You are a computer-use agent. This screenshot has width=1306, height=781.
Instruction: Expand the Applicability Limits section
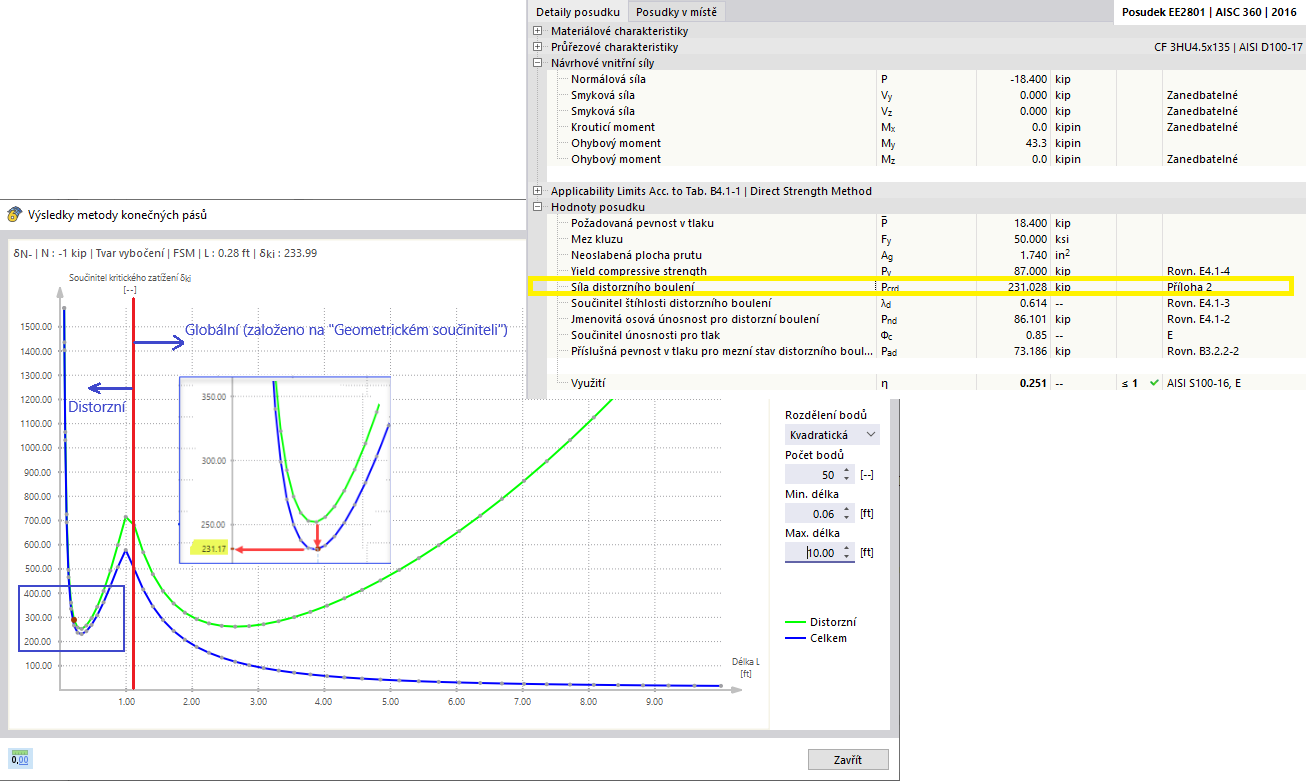pos(538,191)
